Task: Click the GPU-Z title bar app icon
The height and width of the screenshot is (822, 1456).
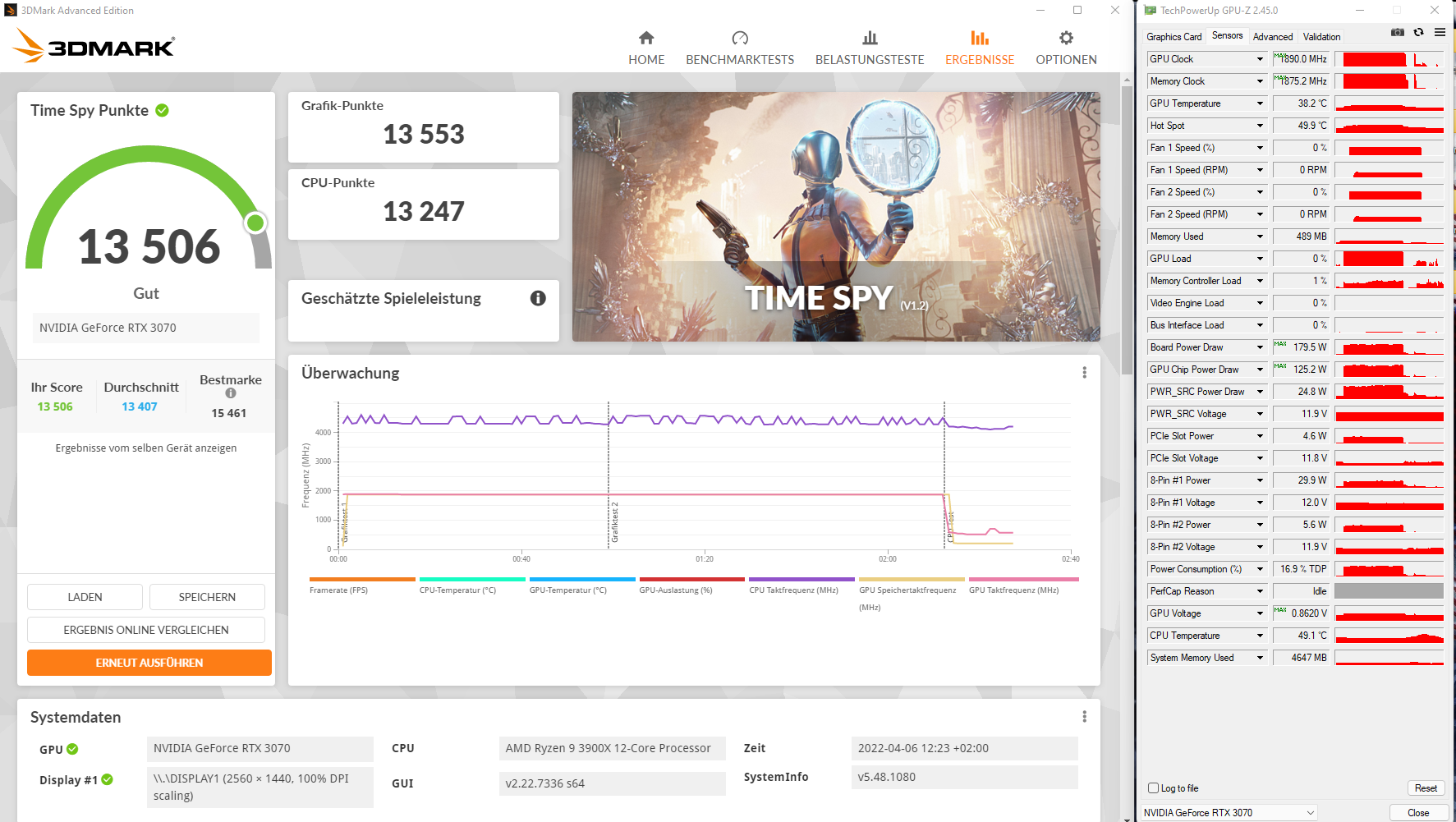Action: coord(1151,11)
